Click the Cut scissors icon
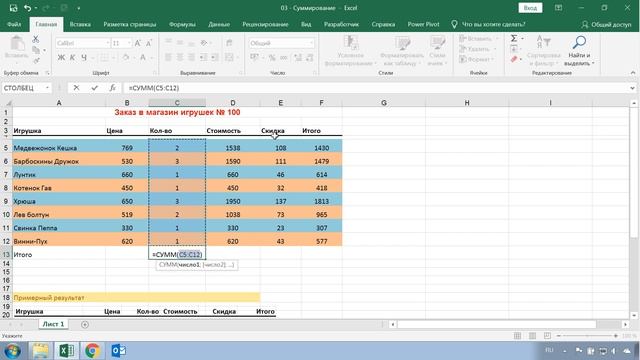640x360 pixels. [36, 39]
